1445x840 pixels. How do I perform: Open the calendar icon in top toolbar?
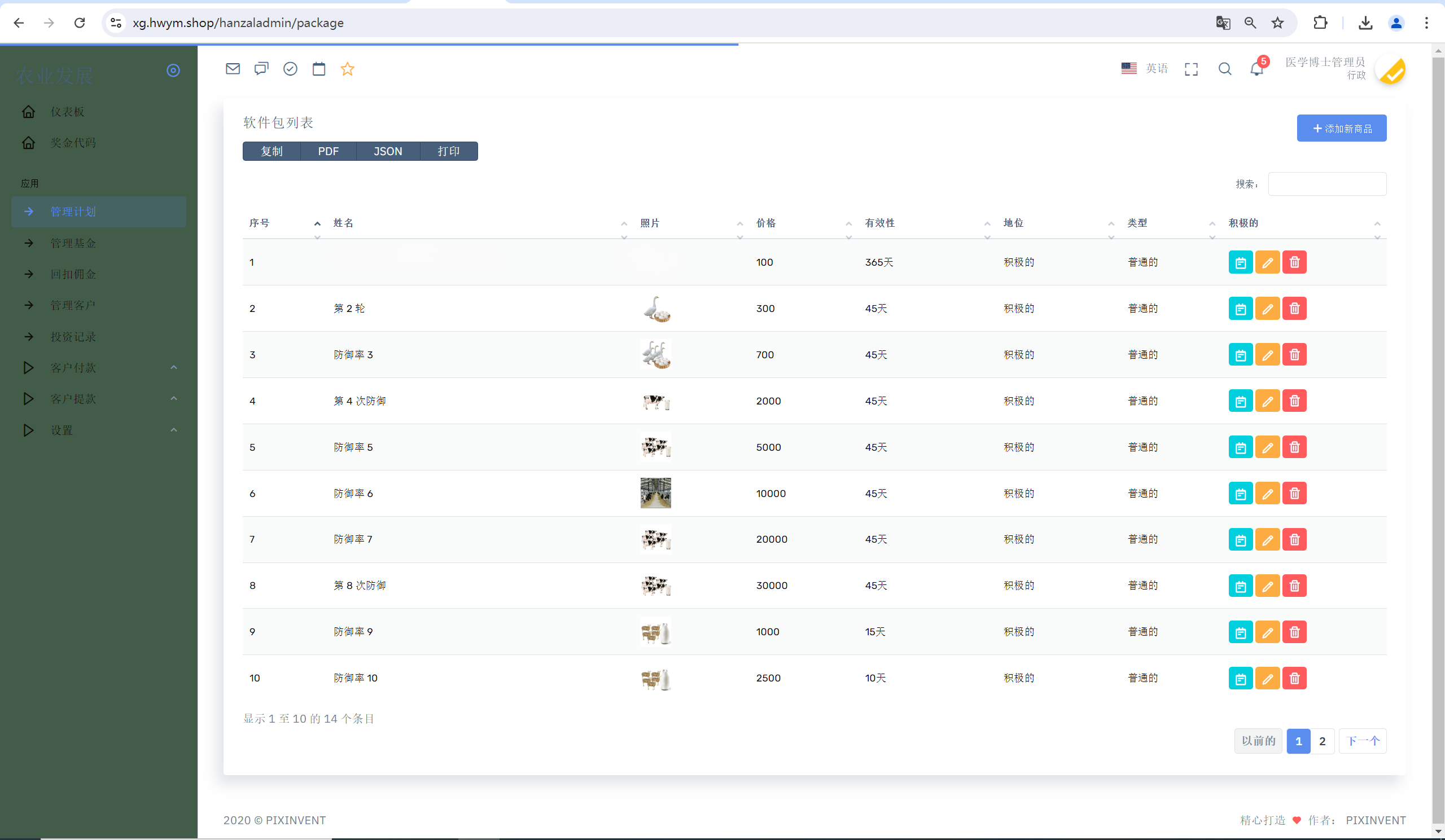coord(319,69)
